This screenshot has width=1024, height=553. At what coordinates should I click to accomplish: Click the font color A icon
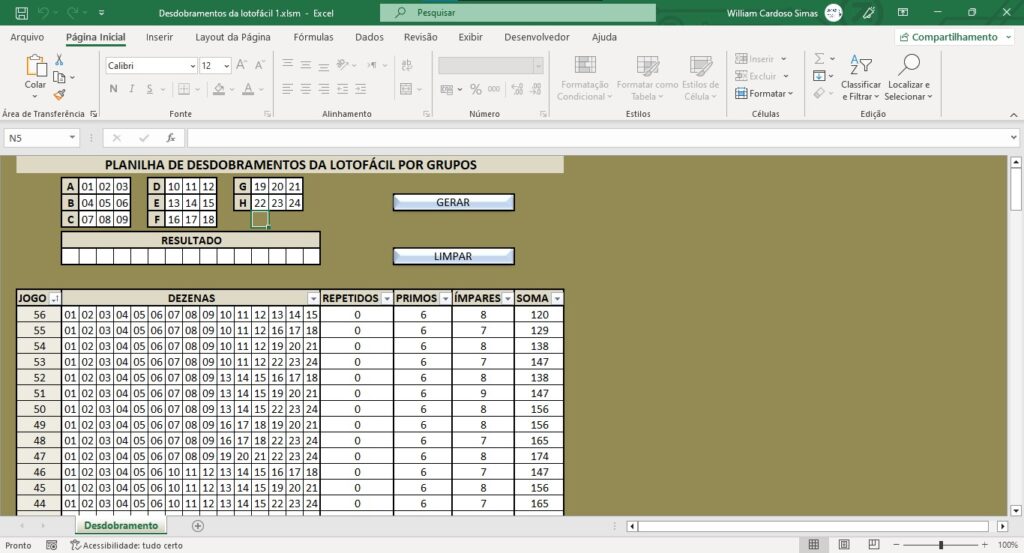click(x=248, y=89)
